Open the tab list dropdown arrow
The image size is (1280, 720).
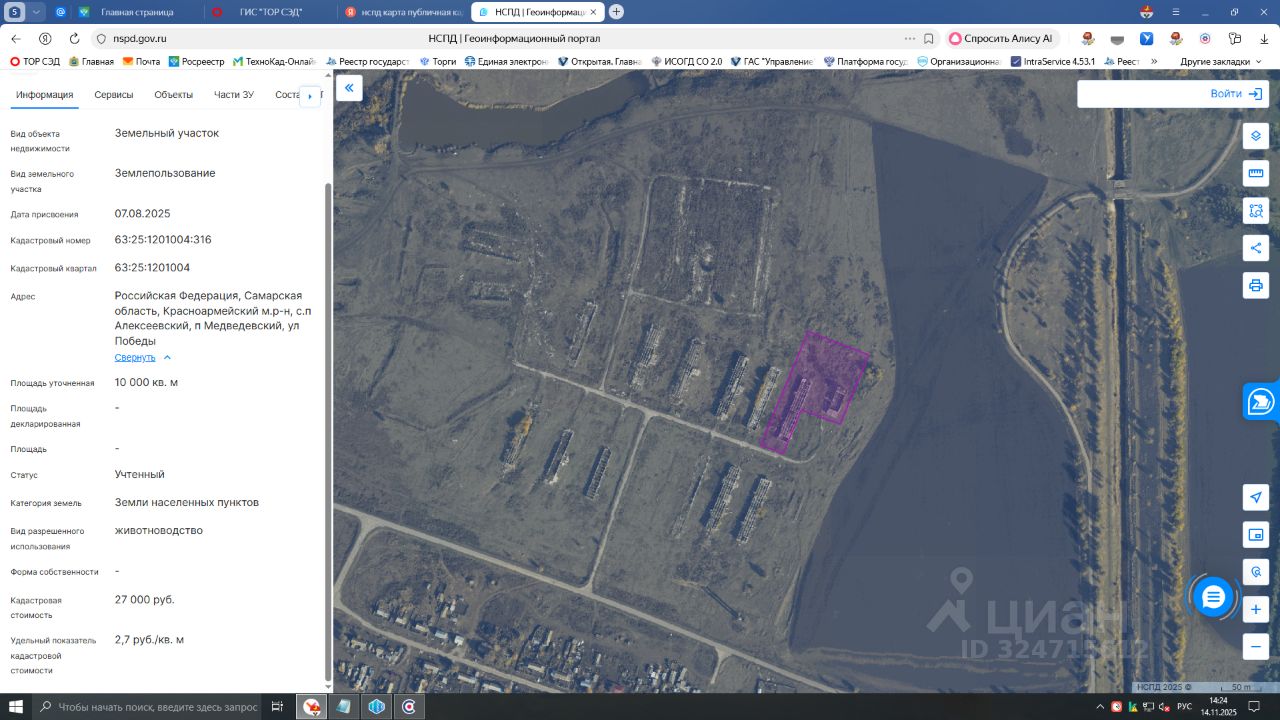click(x=38, y=12)
